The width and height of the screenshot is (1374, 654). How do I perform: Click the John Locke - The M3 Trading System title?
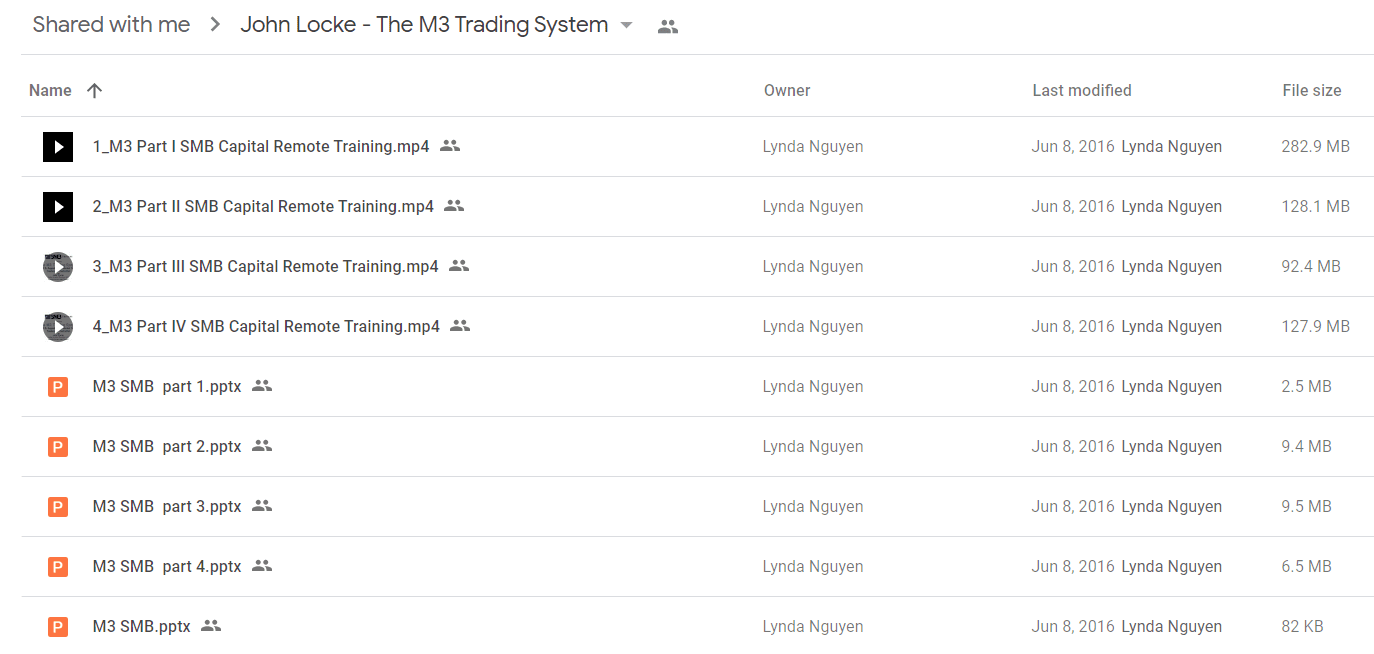[x=424, y=25]
